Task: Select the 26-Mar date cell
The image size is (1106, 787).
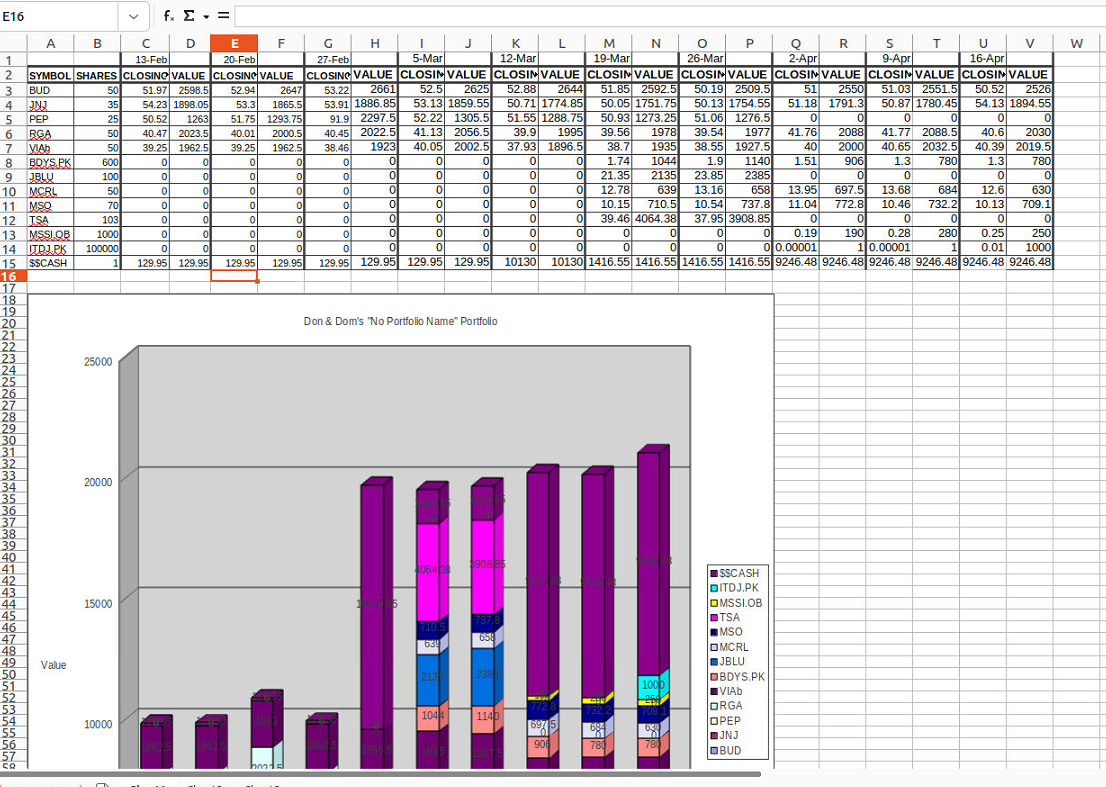Action: (702, 59)
